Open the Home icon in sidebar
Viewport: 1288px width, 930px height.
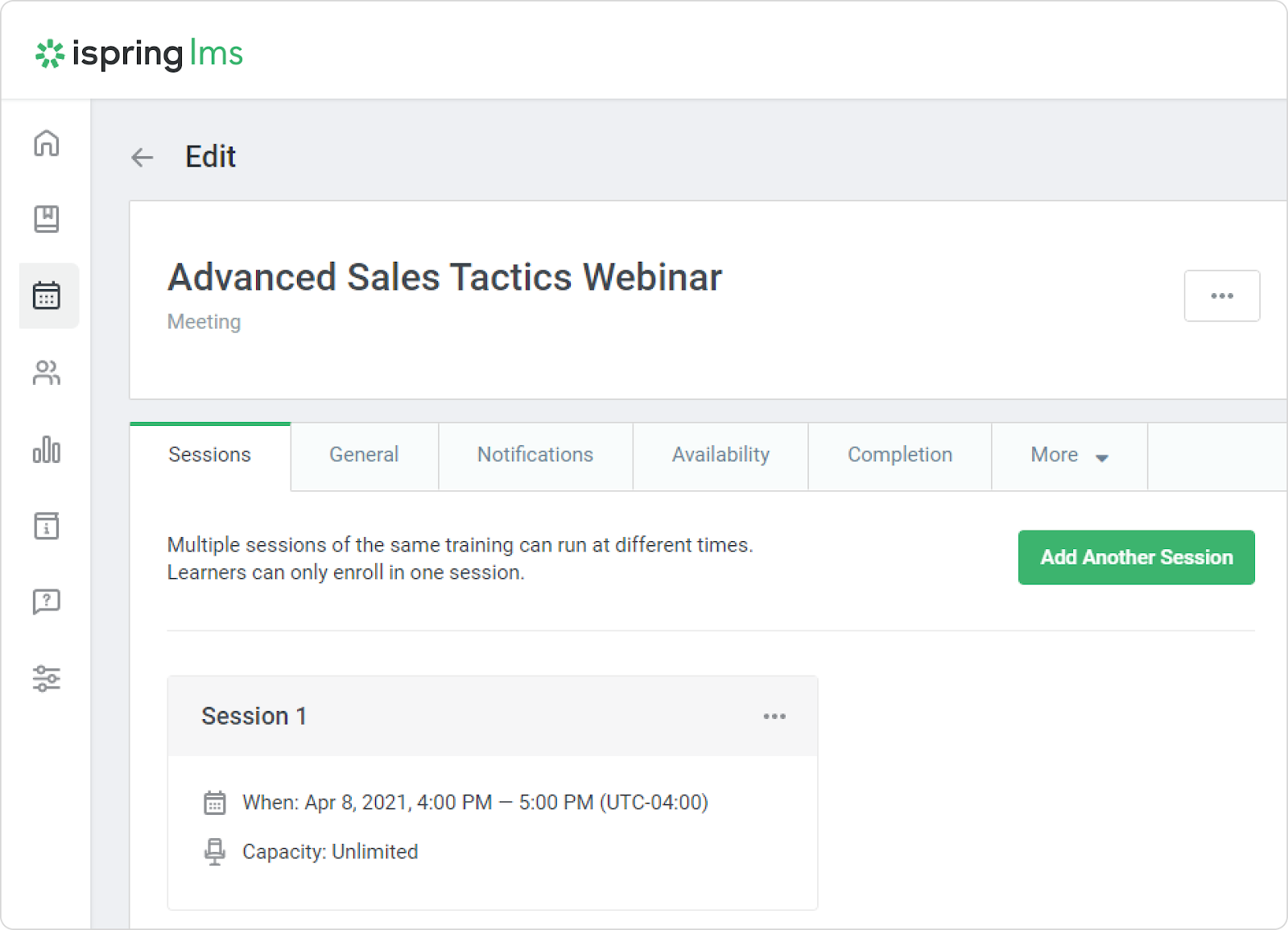[47, 143]
